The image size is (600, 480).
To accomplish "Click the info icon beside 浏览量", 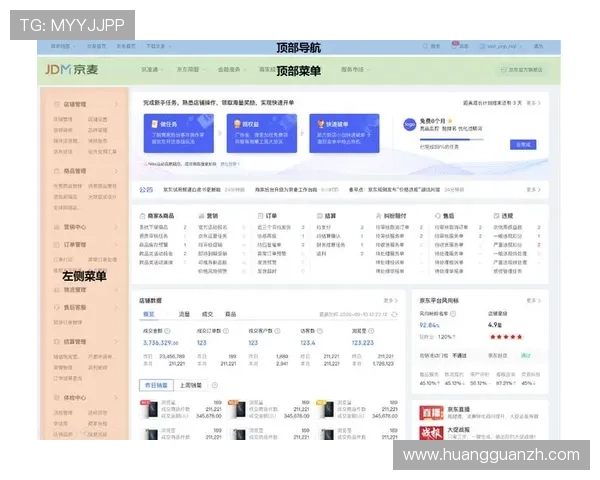I will (371, 331).
